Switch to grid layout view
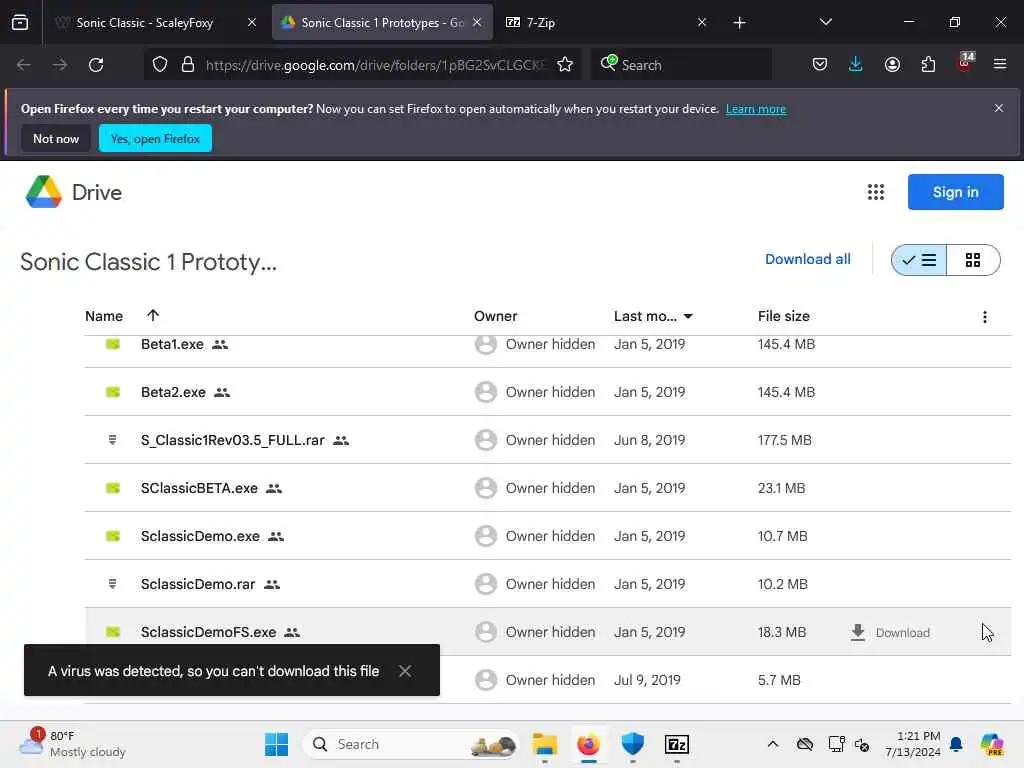1024x768 pixels. pyautogui.click(x=973, y=260)
